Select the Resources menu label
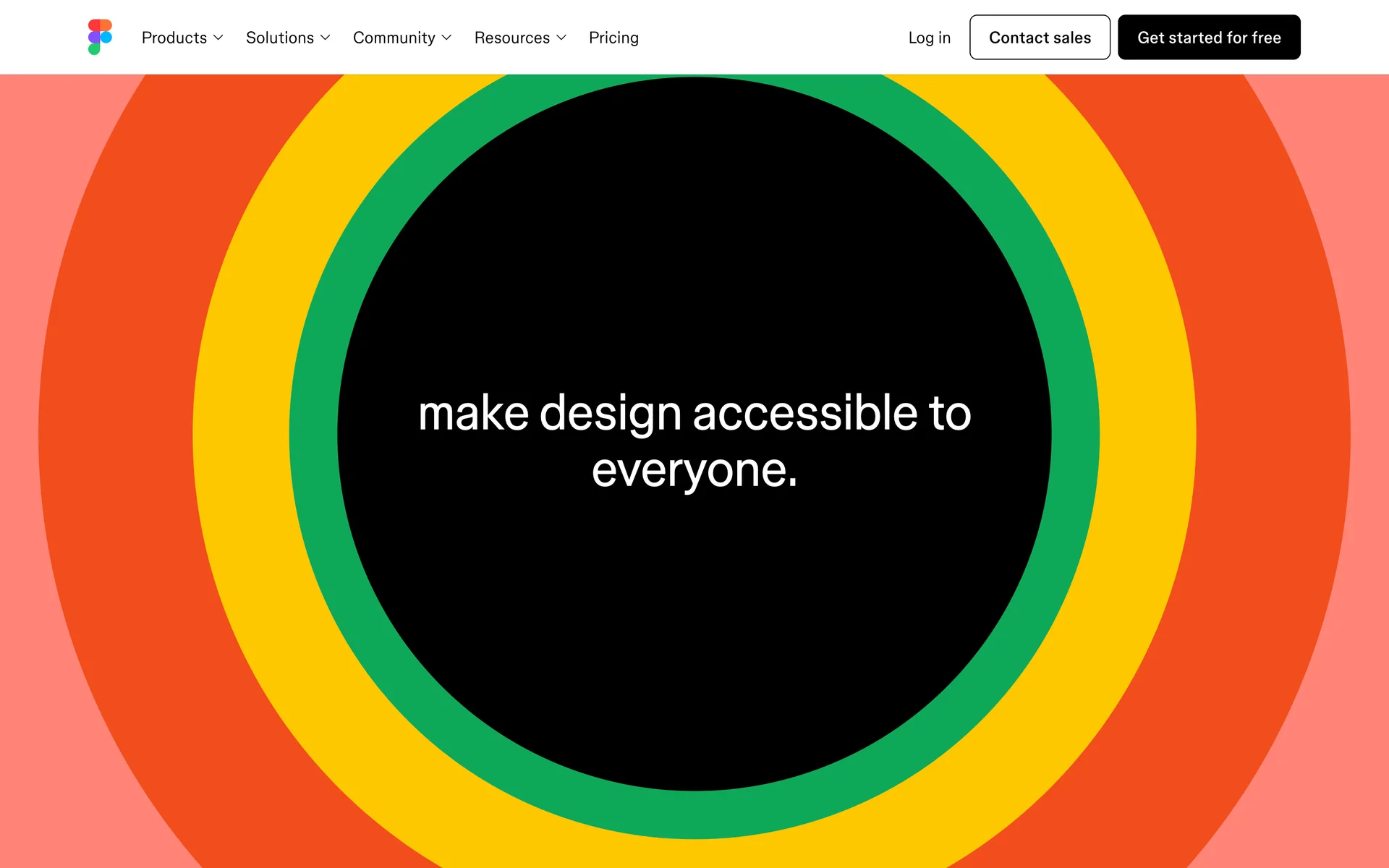This screenshot has width=1389, height=868. [512, 38]
